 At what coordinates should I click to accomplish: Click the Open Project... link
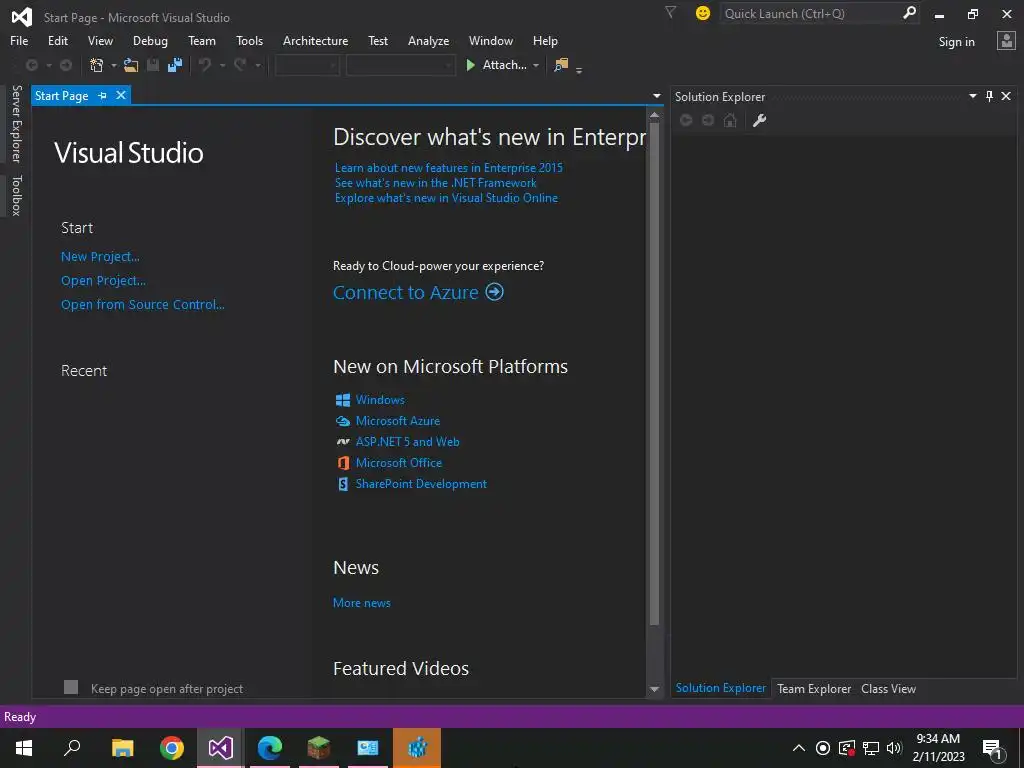(x=103, y=281)
